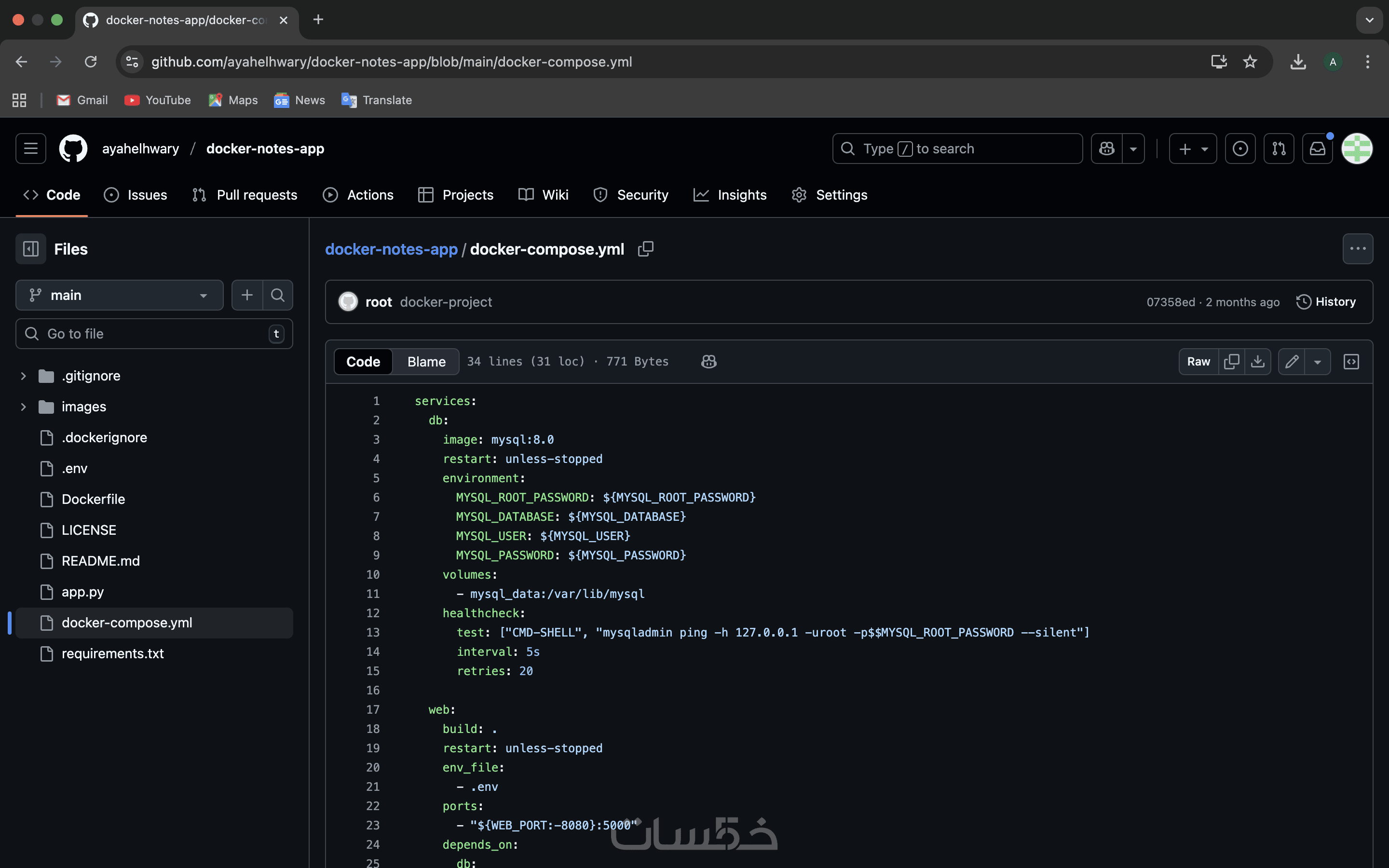
Task: Switch to Code view toggle
Action: (363, 362)
